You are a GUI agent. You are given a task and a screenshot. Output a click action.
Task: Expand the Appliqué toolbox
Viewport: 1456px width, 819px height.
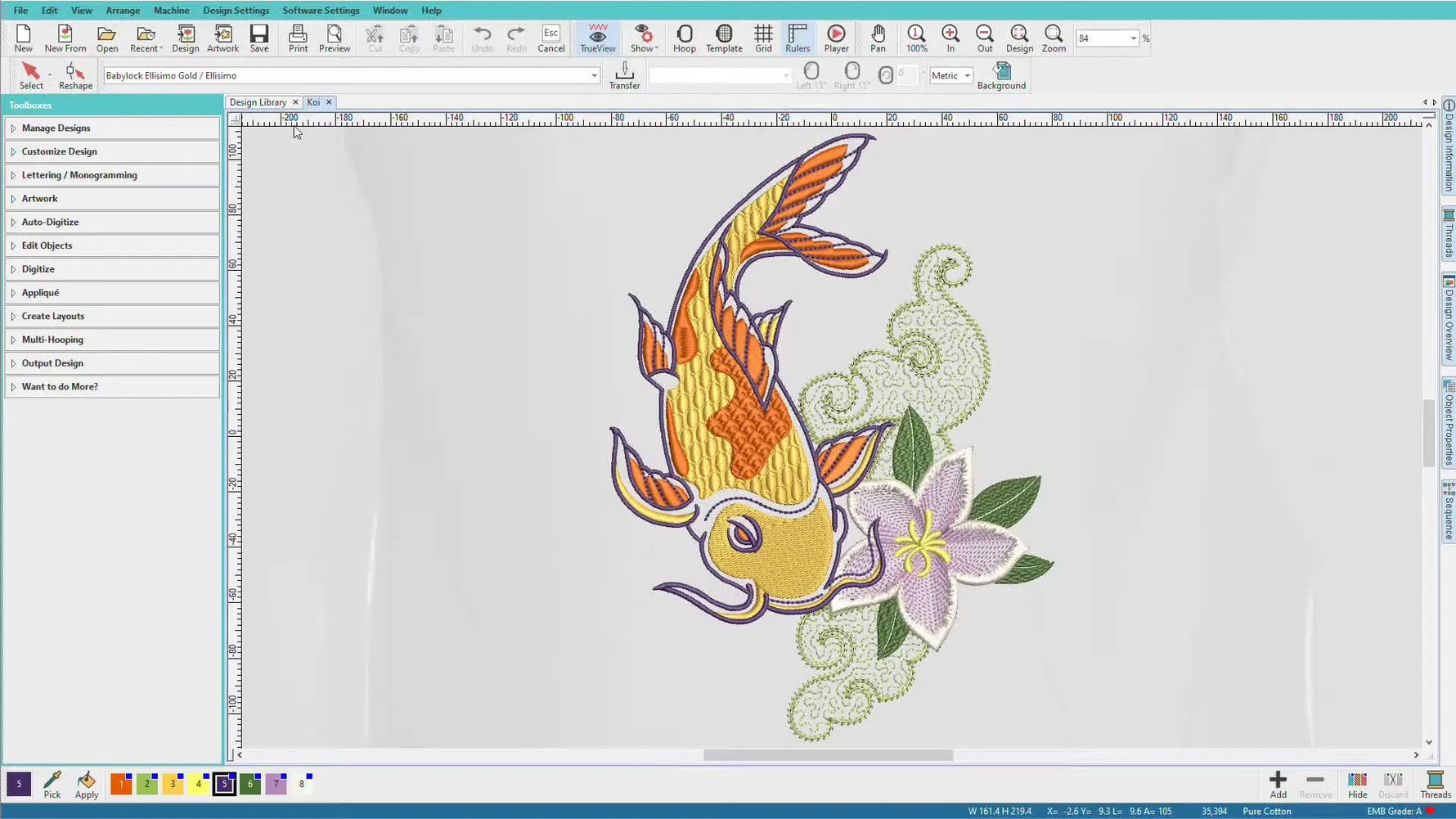(112, 292)
